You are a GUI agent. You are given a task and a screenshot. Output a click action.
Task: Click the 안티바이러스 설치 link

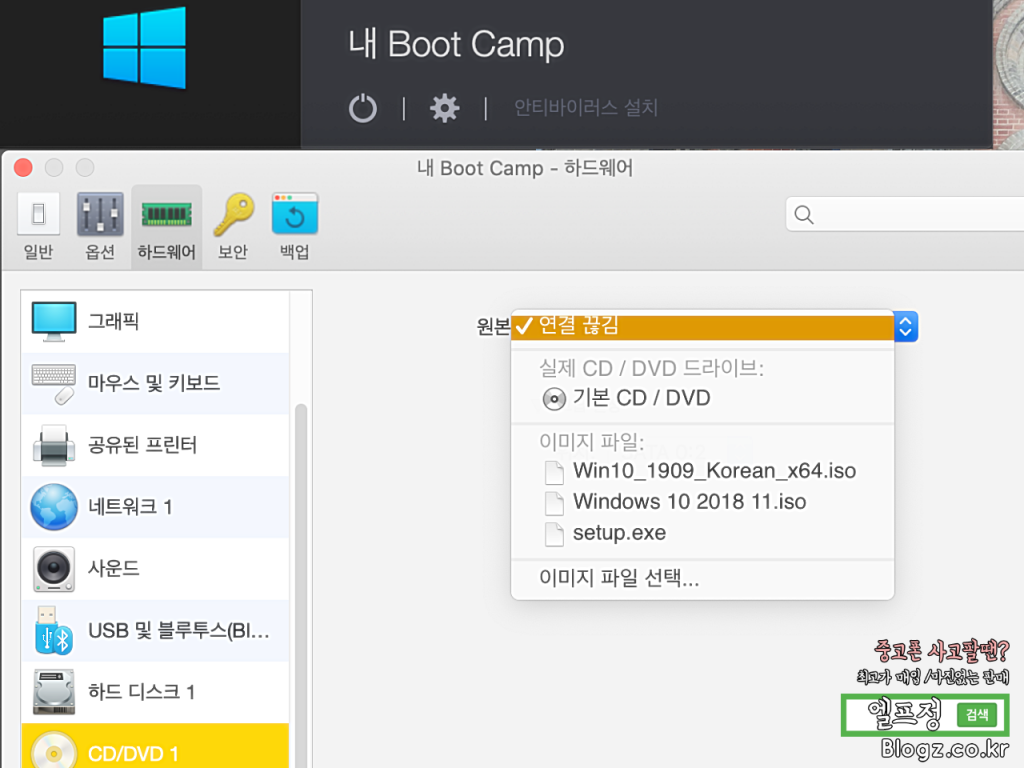coord(585,107)
